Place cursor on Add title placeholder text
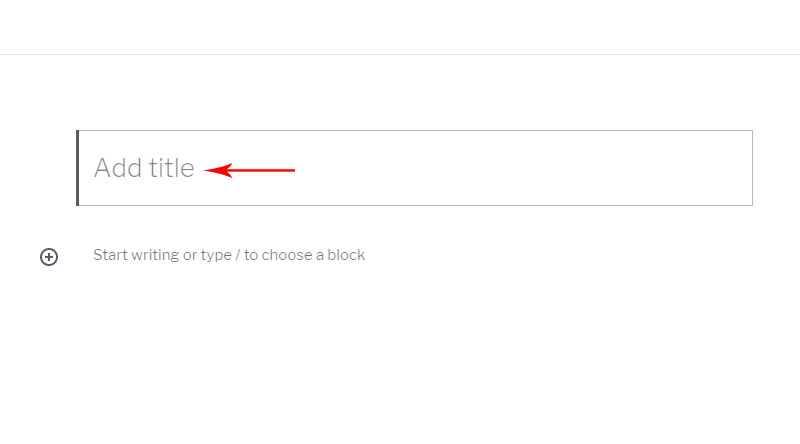Image resolution: width=800 pixels, height=444 pixels. tap(144, 168)
